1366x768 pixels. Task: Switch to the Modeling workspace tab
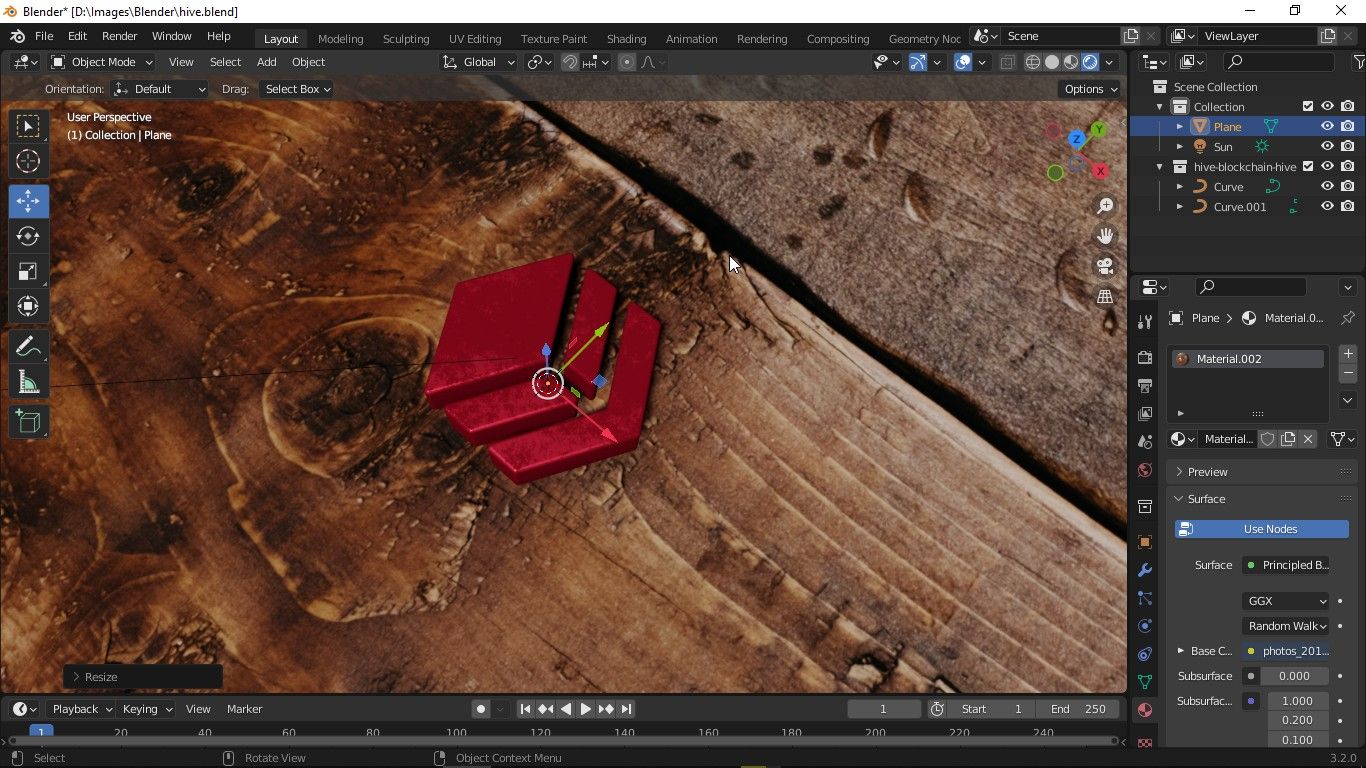[x=340, y=38]
